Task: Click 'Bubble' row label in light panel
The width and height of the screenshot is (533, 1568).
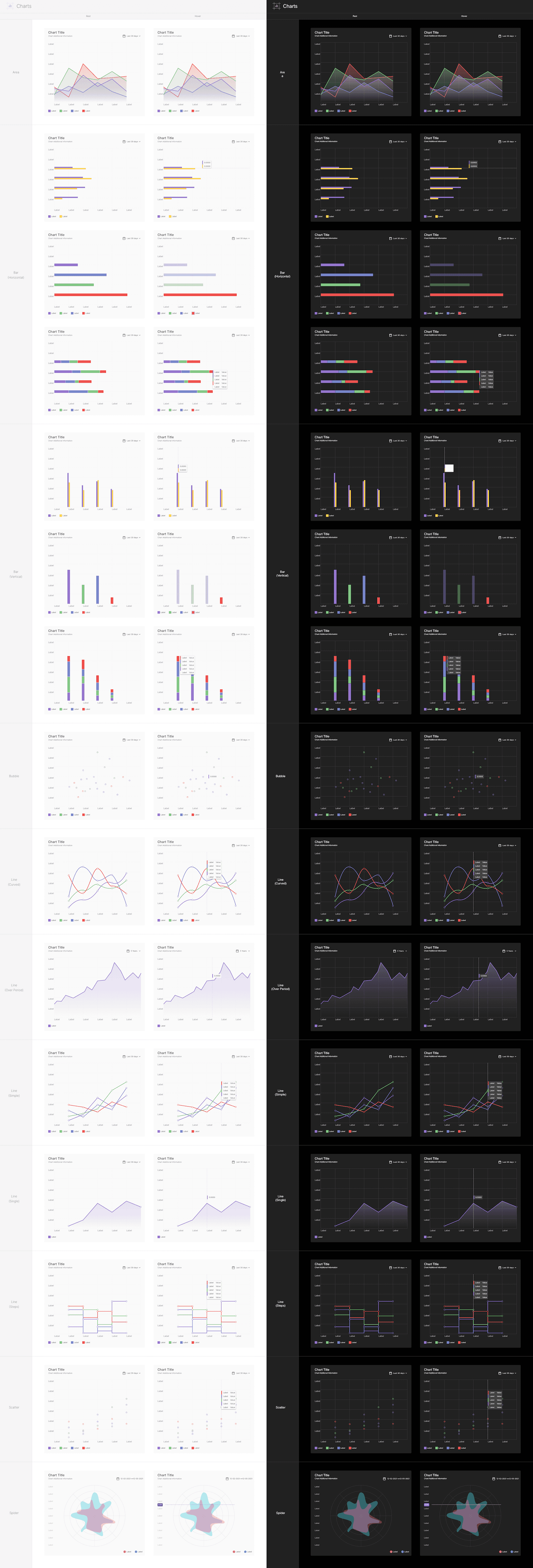Action: [x=14, y=776]
